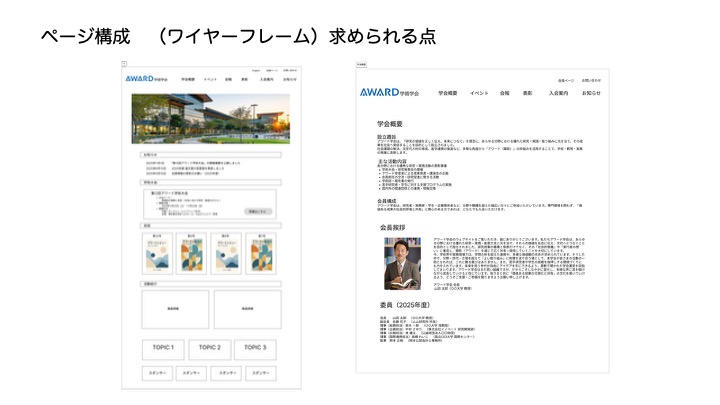This screenshot has height=405, width=720.
Task: Click the 学会概要 page heading
Action: point(390,124)
